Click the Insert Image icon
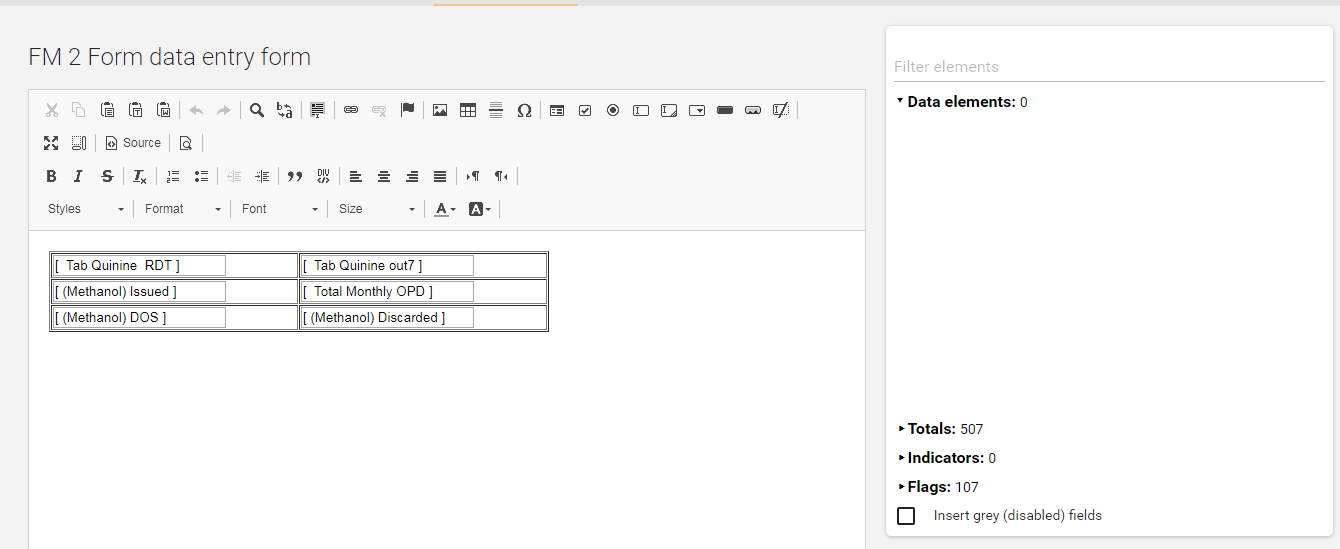 click(x=440, y=110)
